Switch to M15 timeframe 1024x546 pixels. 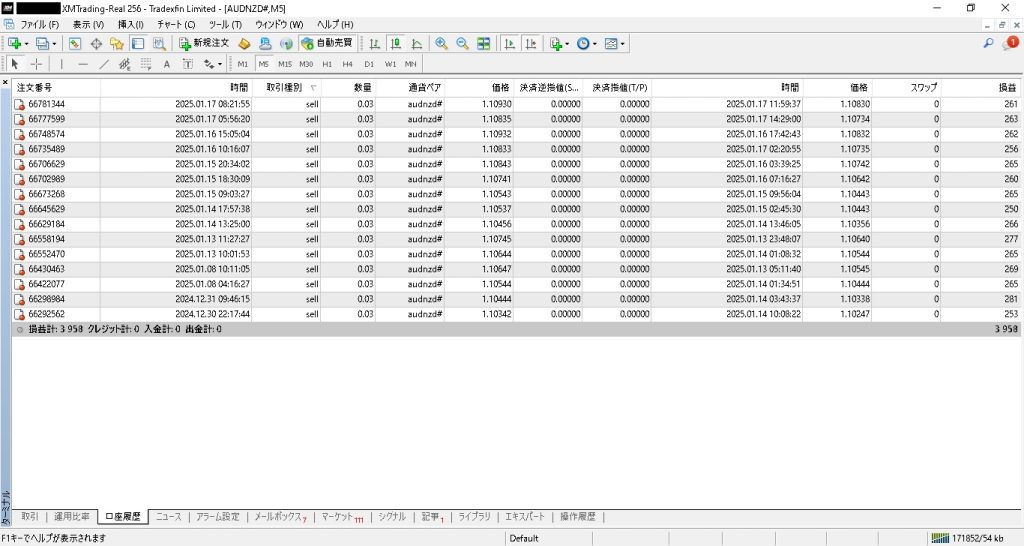[285, 64]
